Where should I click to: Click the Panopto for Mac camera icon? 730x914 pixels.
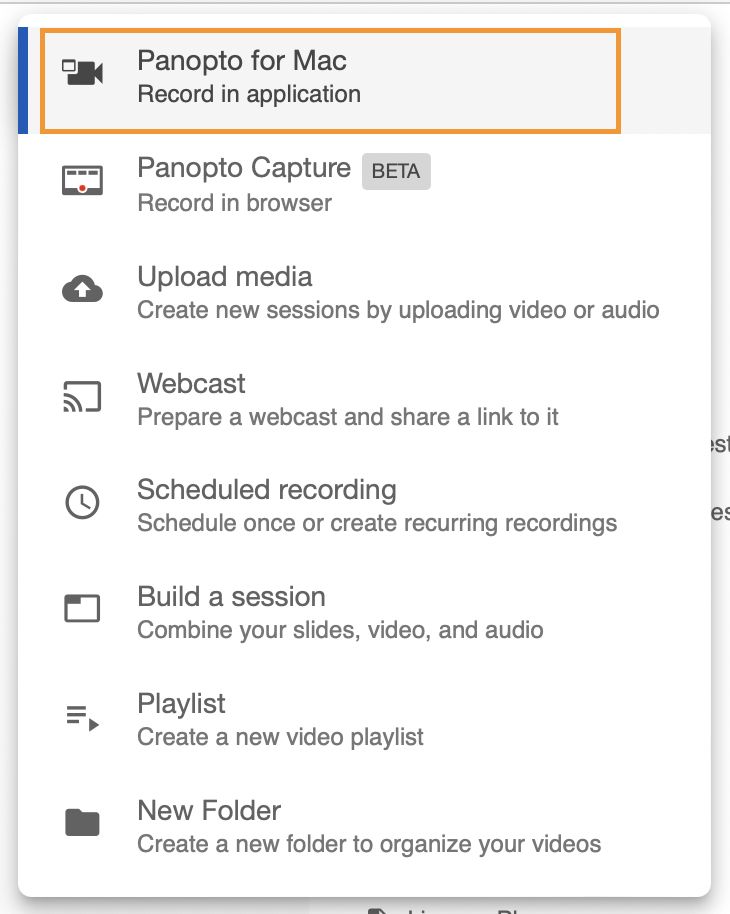pos(83,74)
